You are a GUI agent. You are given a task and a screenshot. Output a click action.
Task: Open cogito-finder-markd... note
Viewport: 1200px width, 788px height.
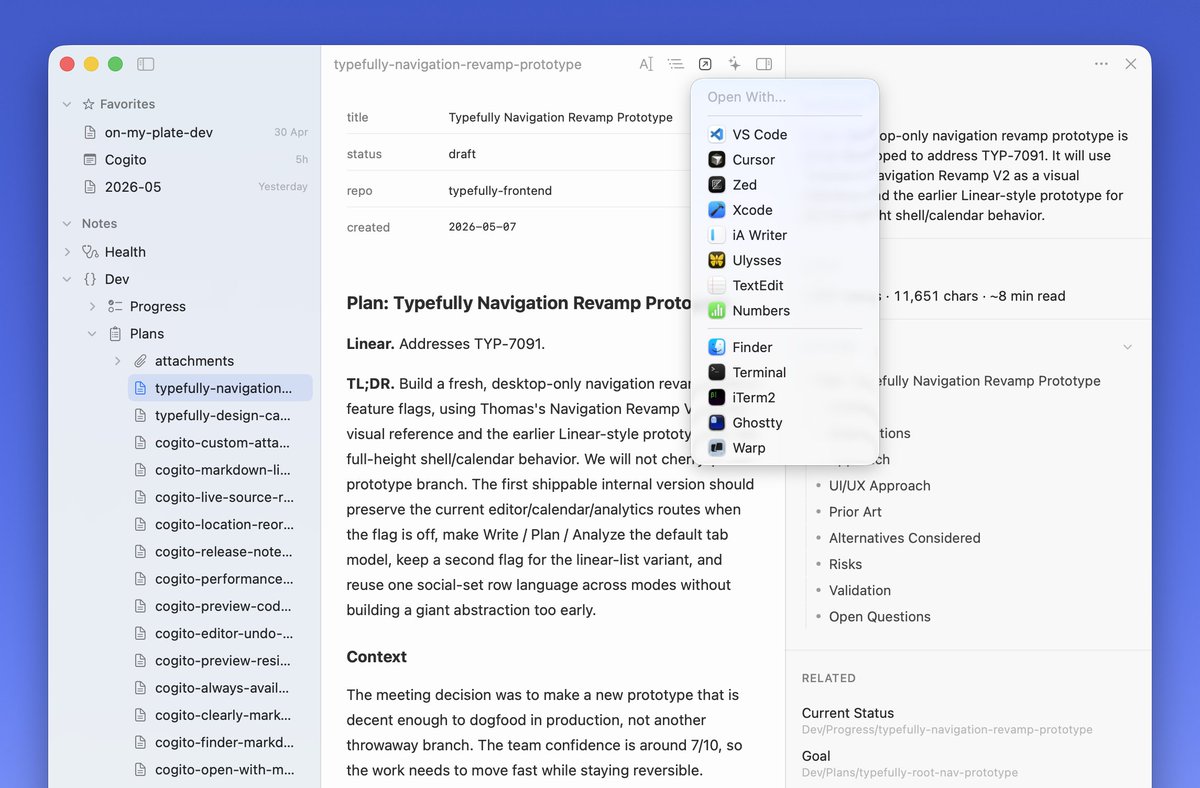tap(220, 742)
